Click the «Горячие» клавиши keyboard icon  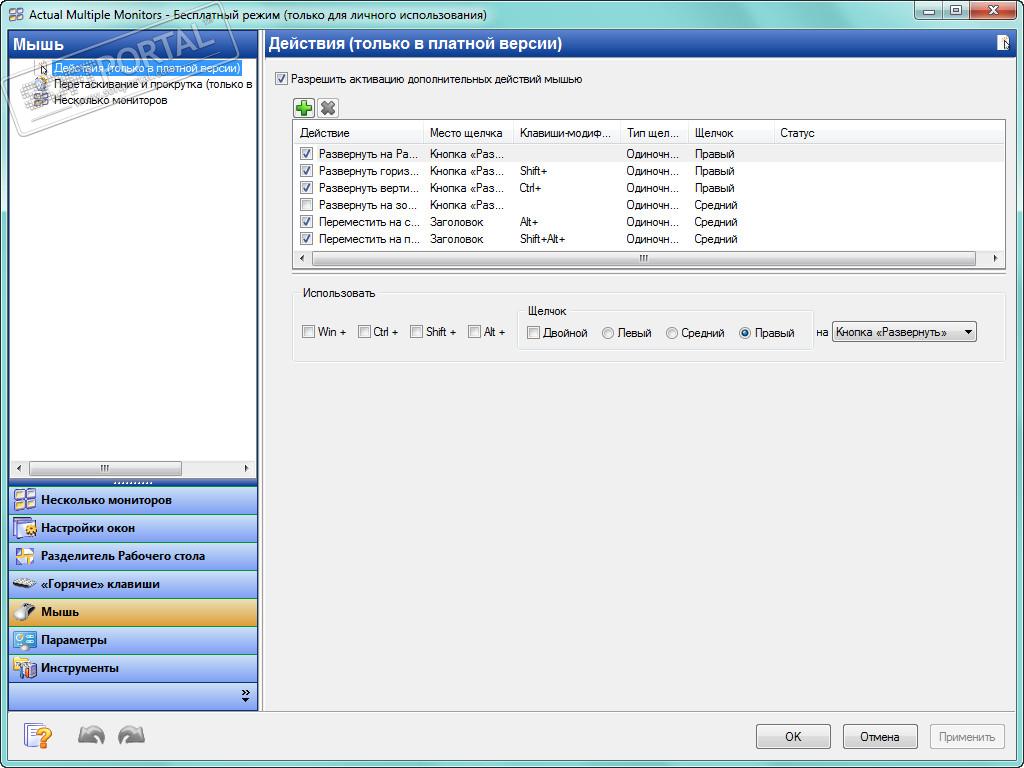(25, 583)
